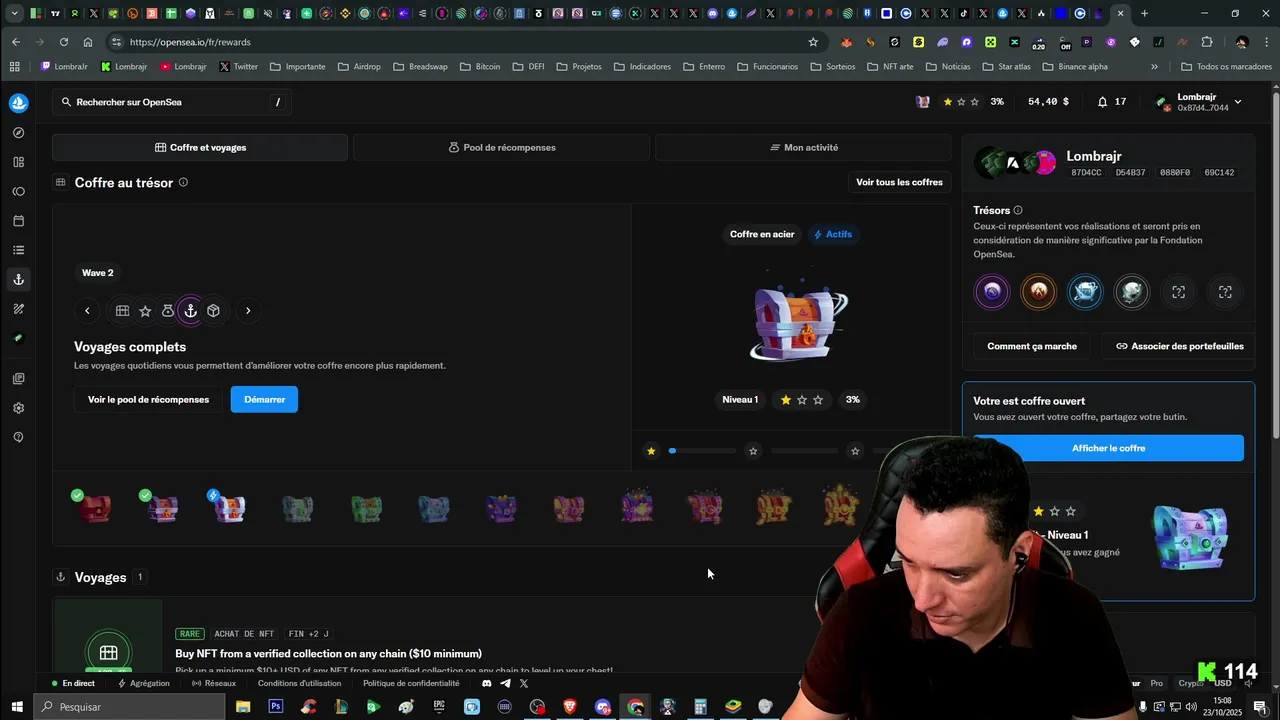1280x720 pixels.
Task: Go to previous wave step arrow
Action: (x=87, y=311)
